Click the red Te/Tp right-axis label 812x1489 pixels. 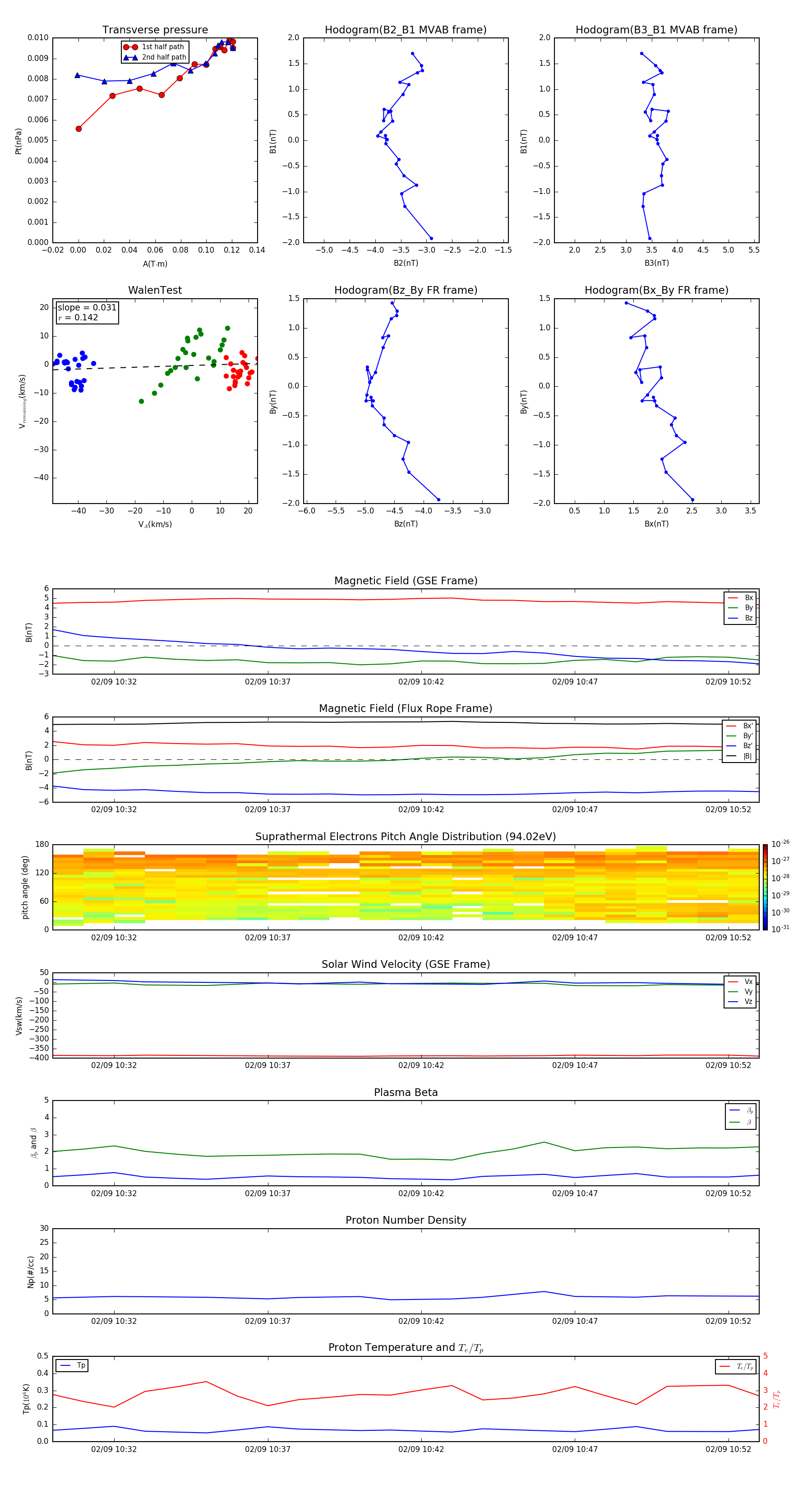click(x=777, y=1399)
